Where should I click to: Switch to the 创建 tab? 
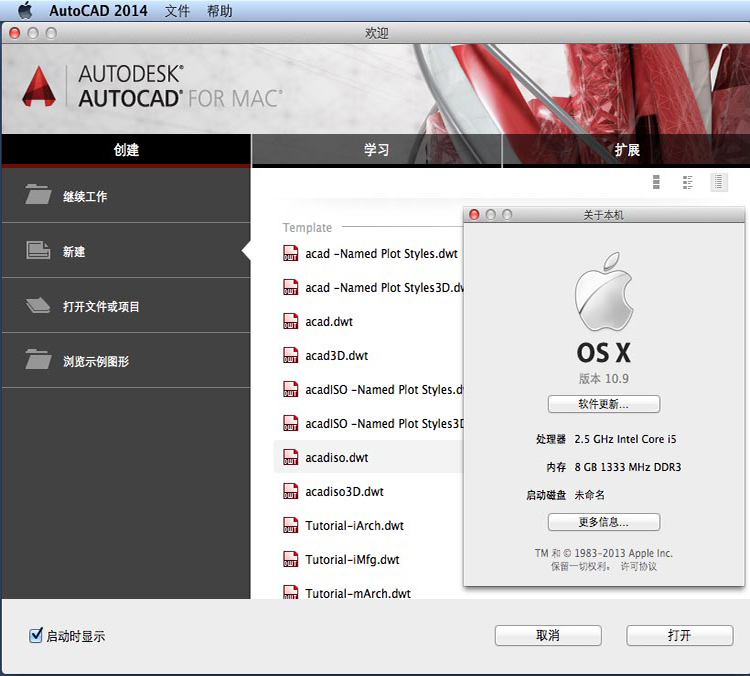126,150
